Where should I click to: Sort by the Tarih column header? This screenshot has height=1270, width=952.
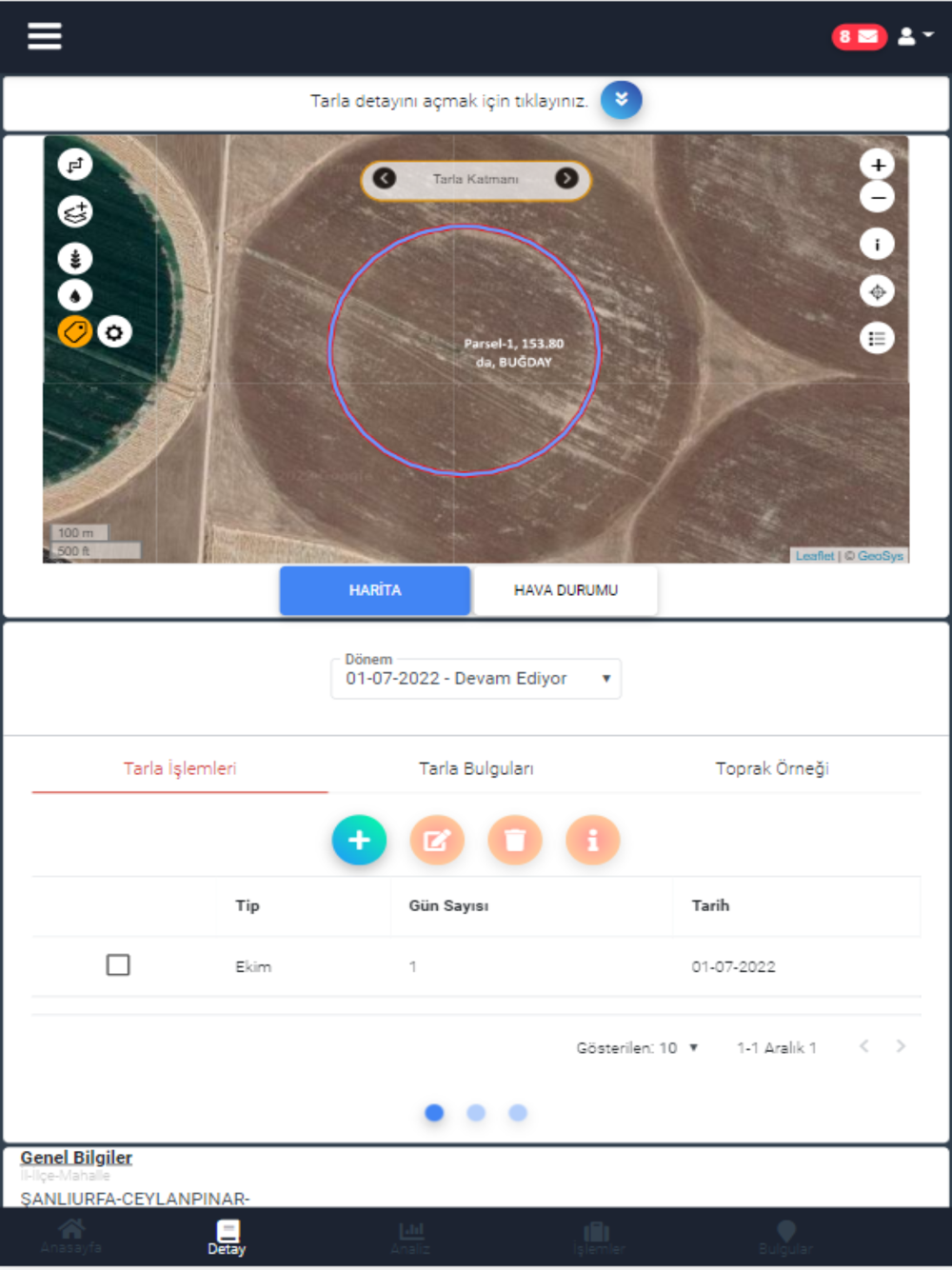click(710, 905)
